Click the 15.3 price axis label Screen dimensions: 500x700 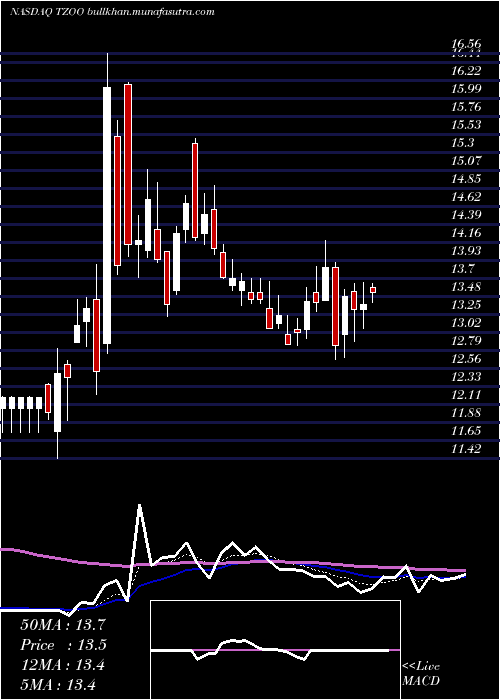pos(462,142)
